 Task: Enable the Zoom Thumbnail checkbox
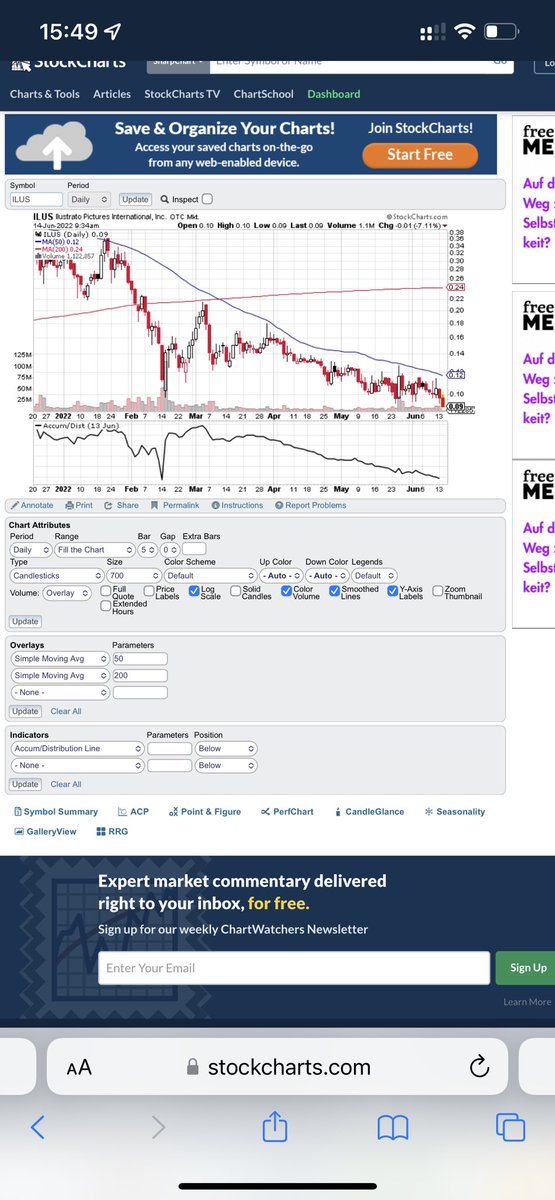click(438, 590)
